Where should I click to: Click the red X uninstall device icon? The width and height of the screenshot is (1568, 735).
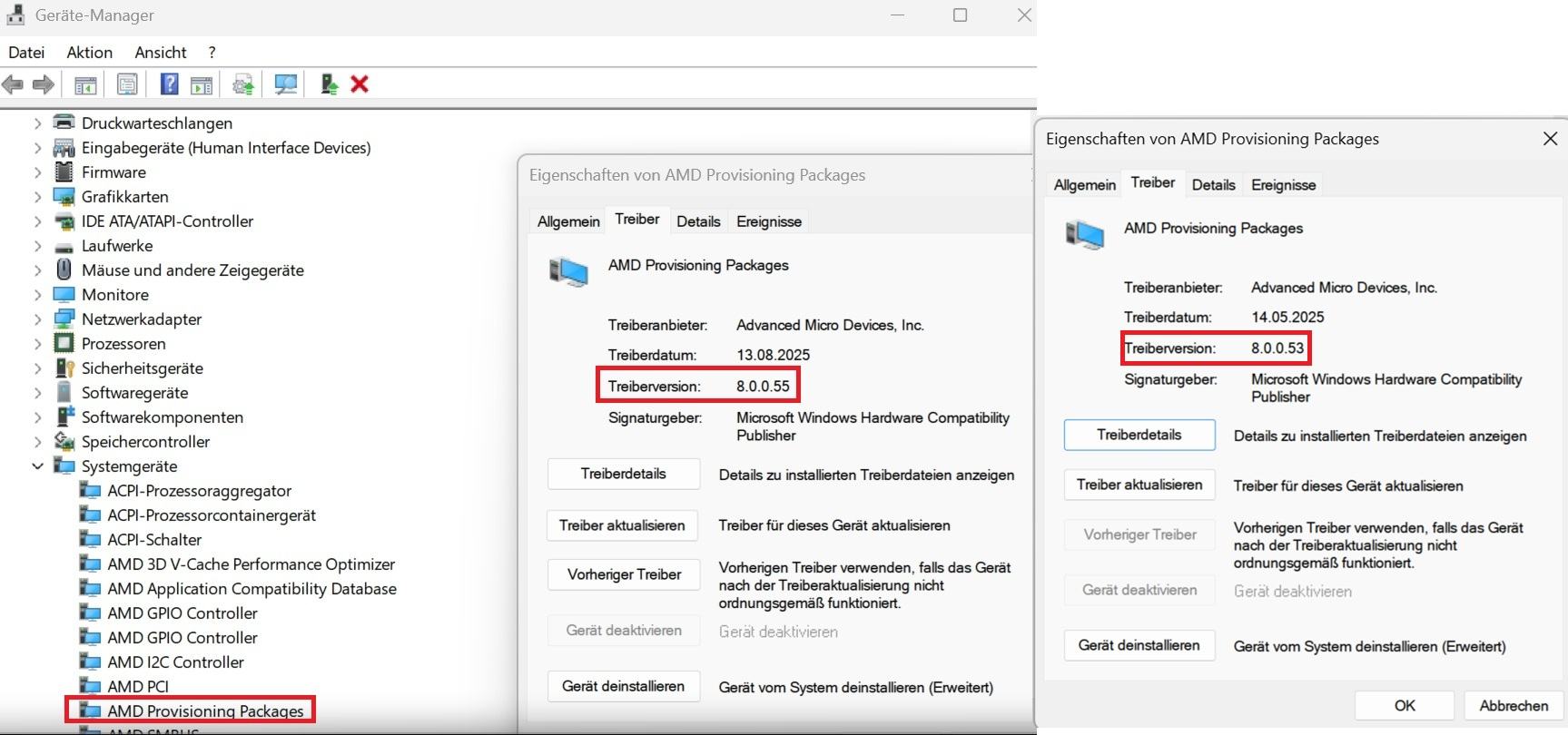point(360,84)
